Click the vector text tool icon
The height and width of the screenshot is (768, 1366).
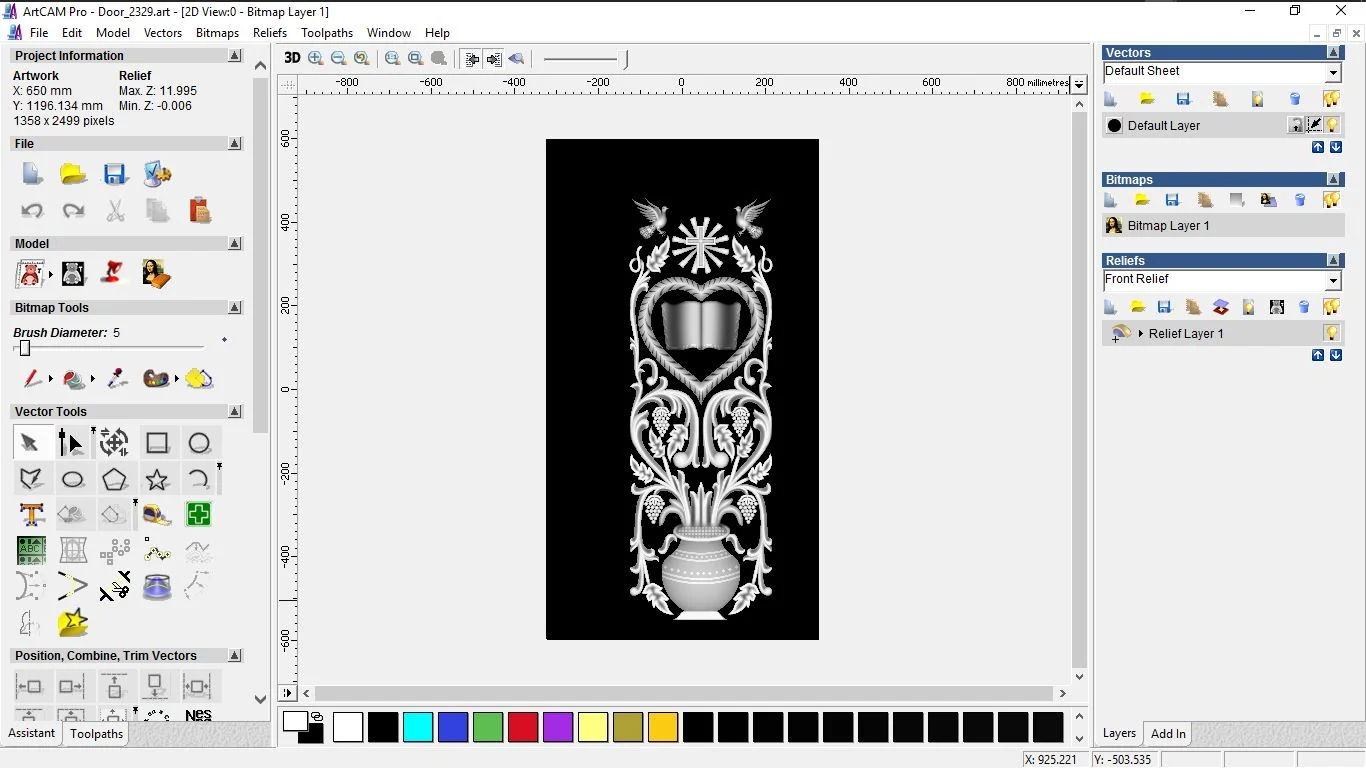point(31,515)
